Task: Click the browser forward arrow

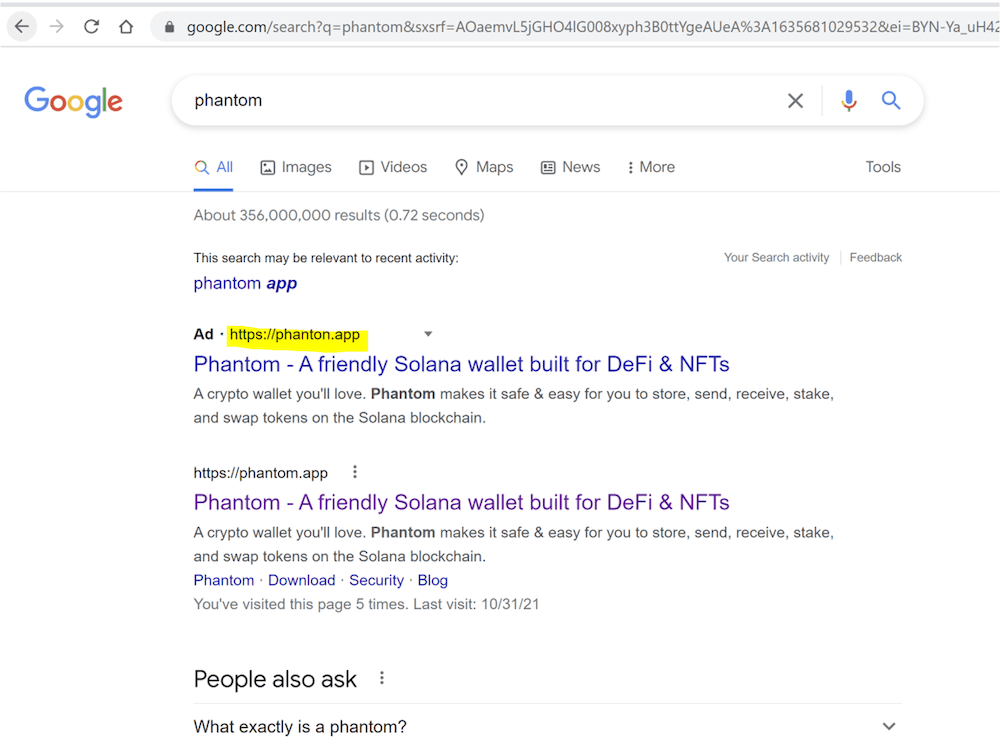Action: (57, 27)
